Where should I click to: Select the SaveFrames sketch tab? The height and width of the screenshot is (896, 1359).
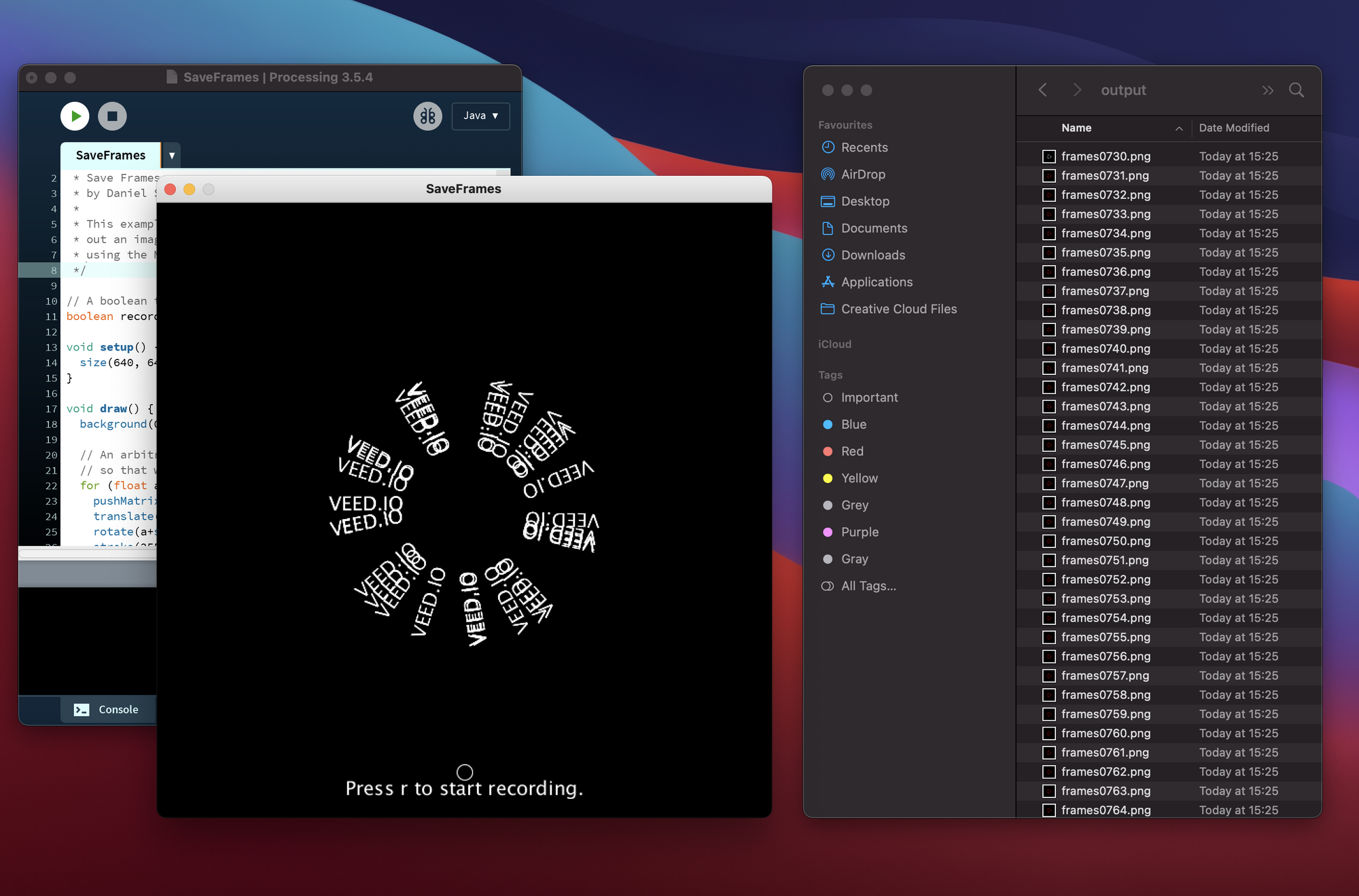pos(110,156)
